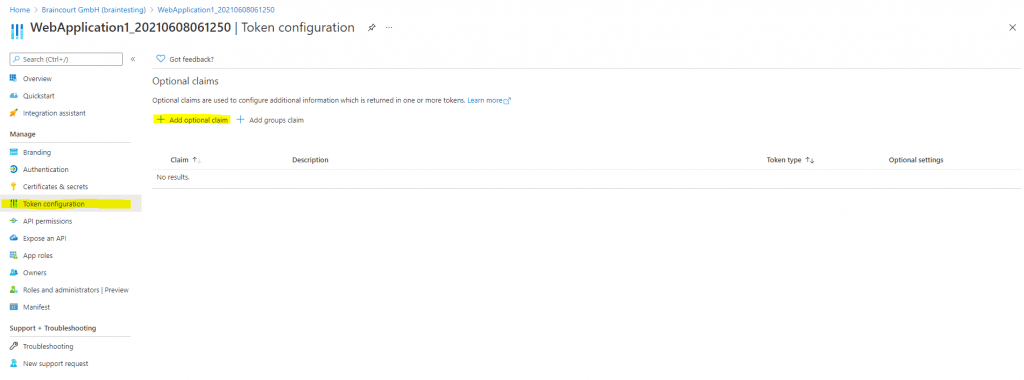
Task: Pin the Token configuration page
Action: 372,28
